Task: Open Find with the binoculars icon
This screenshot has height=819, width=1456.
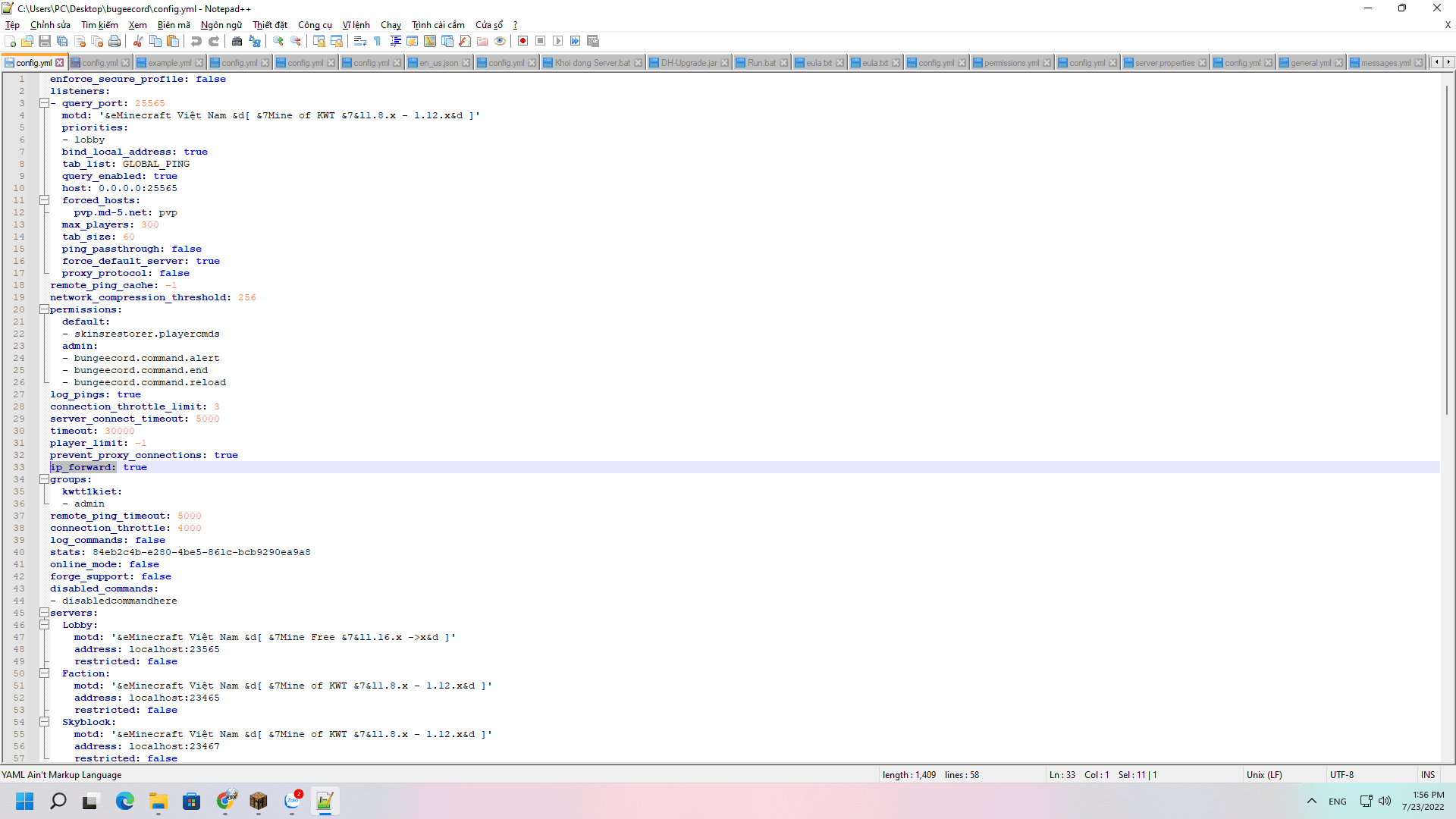Action: coord(237,41)
